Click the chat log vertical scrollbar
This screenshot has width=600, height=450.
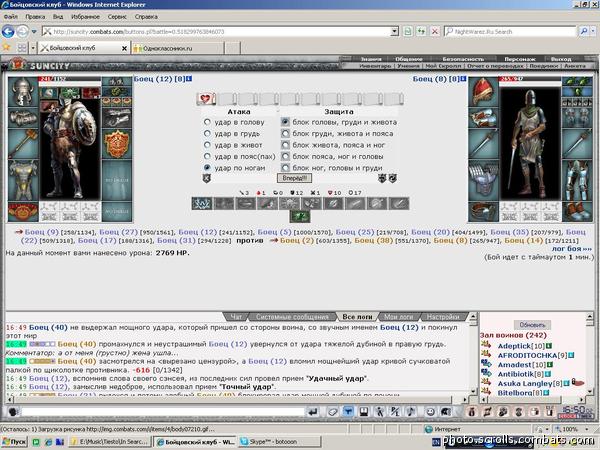point(473,354)
